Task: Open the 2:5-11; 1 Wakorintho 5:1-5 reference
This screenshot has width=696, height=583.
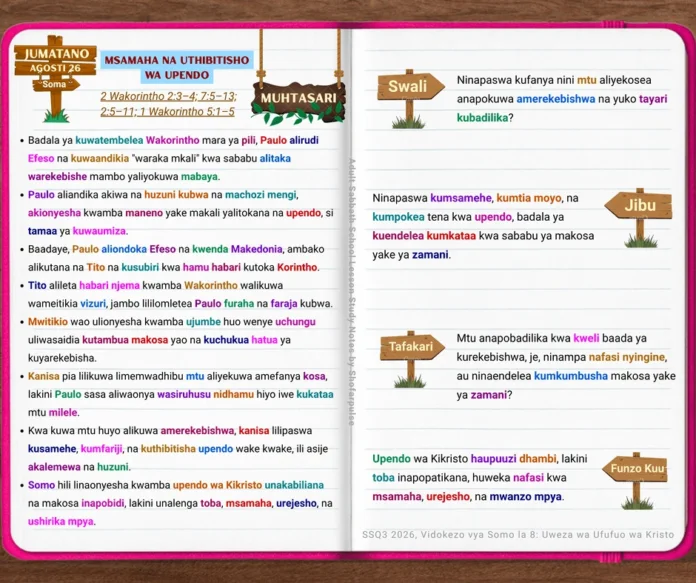Action: [x=167, y=111]
